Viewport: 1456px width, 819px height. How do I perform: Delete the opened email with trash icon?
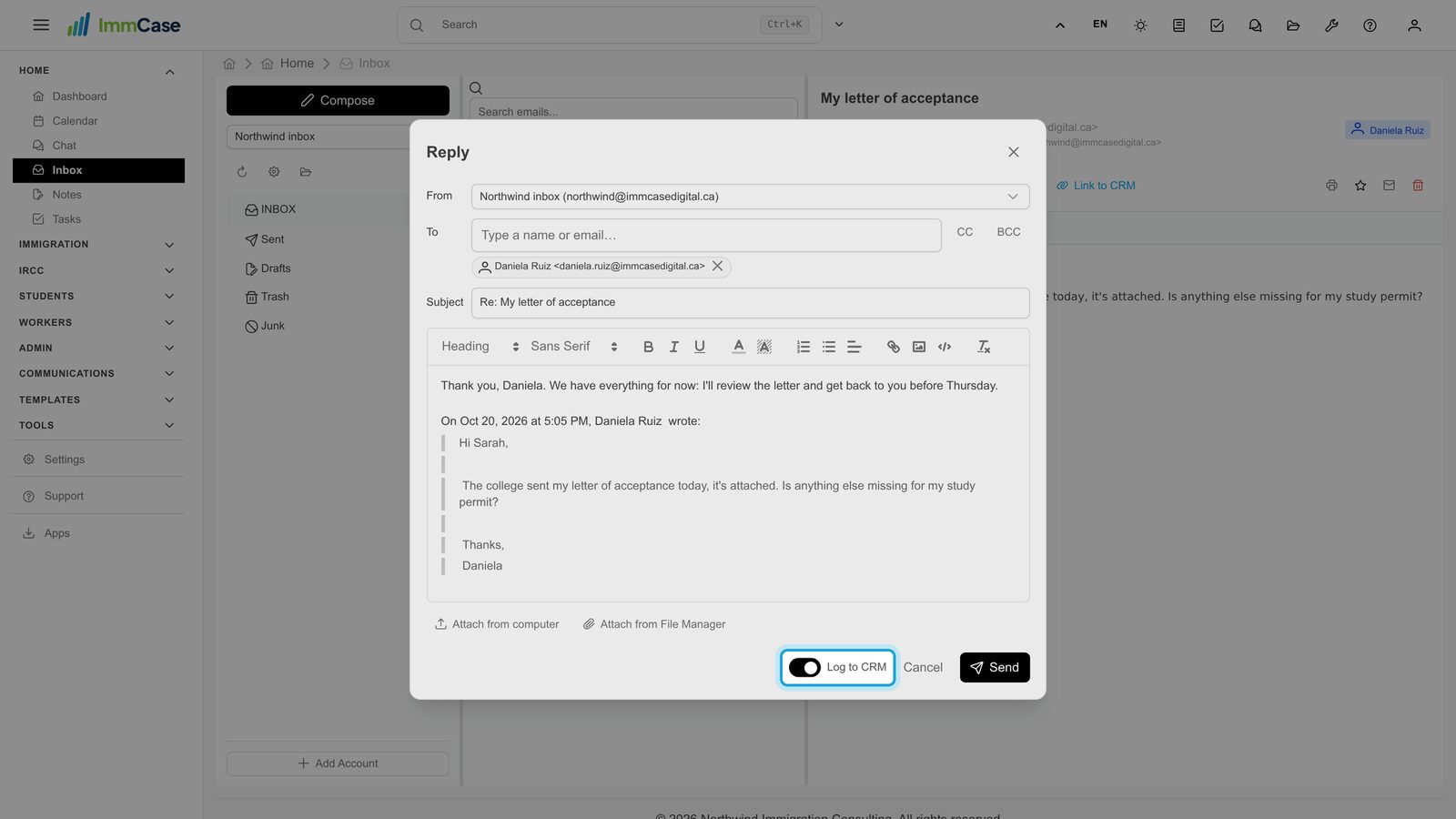[1418, 186]
